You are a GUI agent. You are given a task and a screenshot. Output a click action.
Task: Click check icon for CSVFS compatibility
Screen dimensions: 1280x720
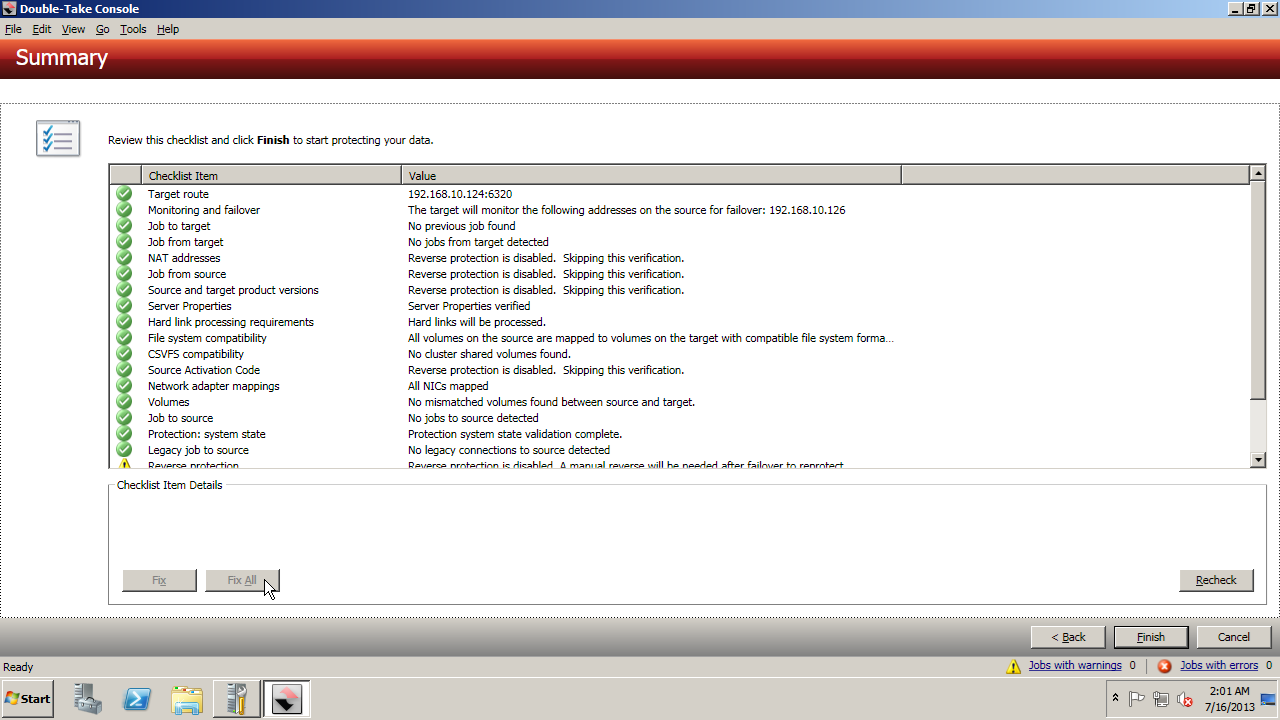tap(124, 354)
